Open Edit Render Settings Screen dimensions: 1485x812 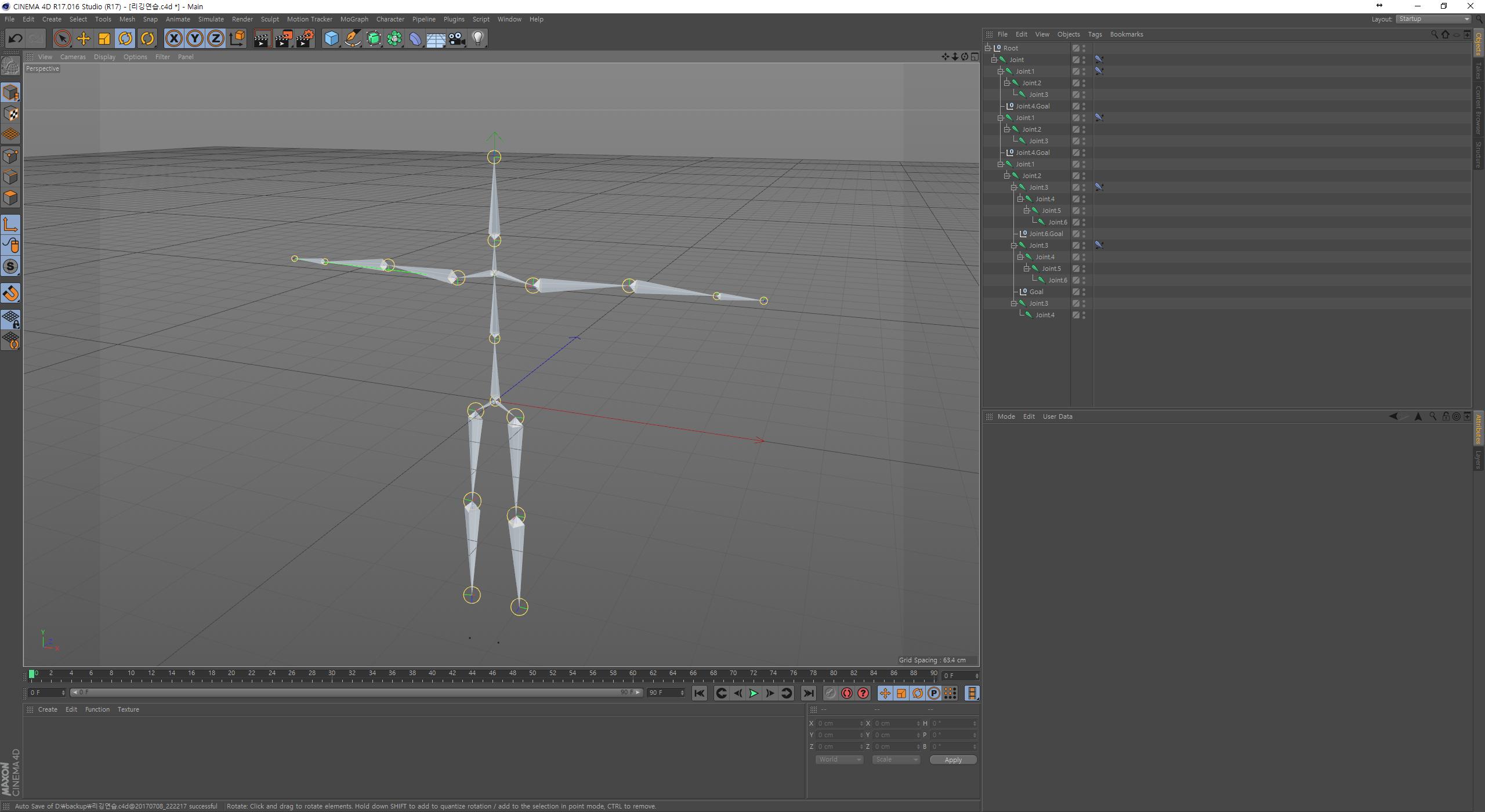click(305, 39)
